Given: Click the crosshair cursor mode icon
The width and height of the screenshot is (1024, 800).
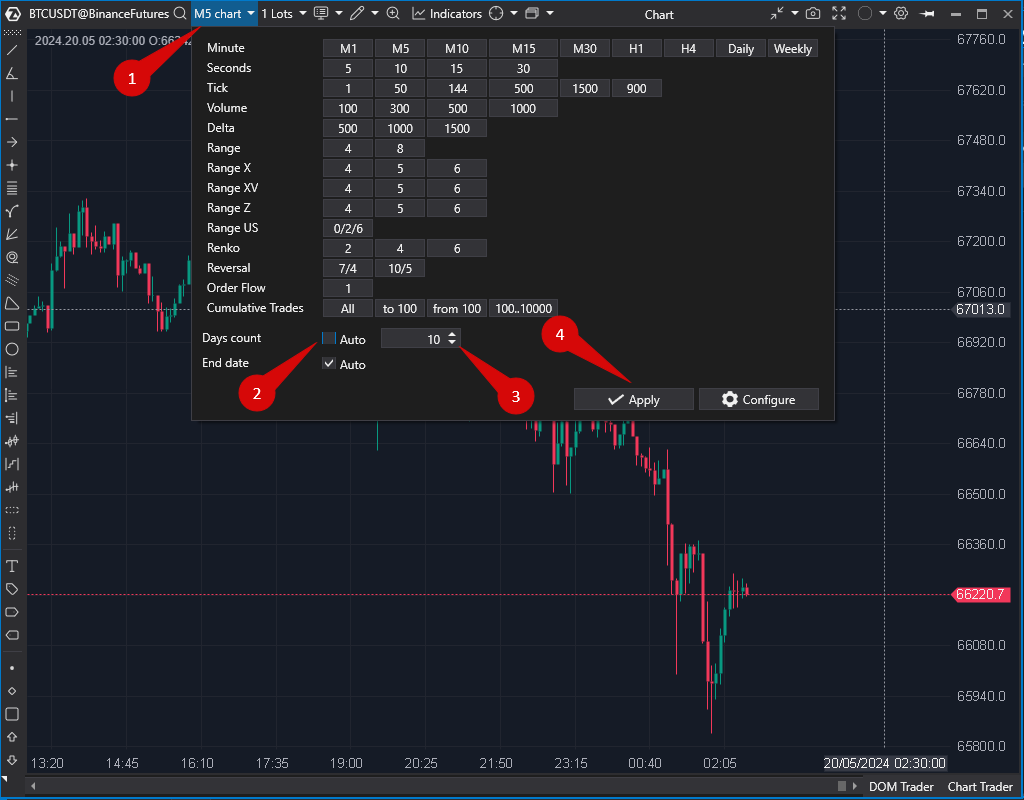Looking at the screenshot, I should pos(496,13).
